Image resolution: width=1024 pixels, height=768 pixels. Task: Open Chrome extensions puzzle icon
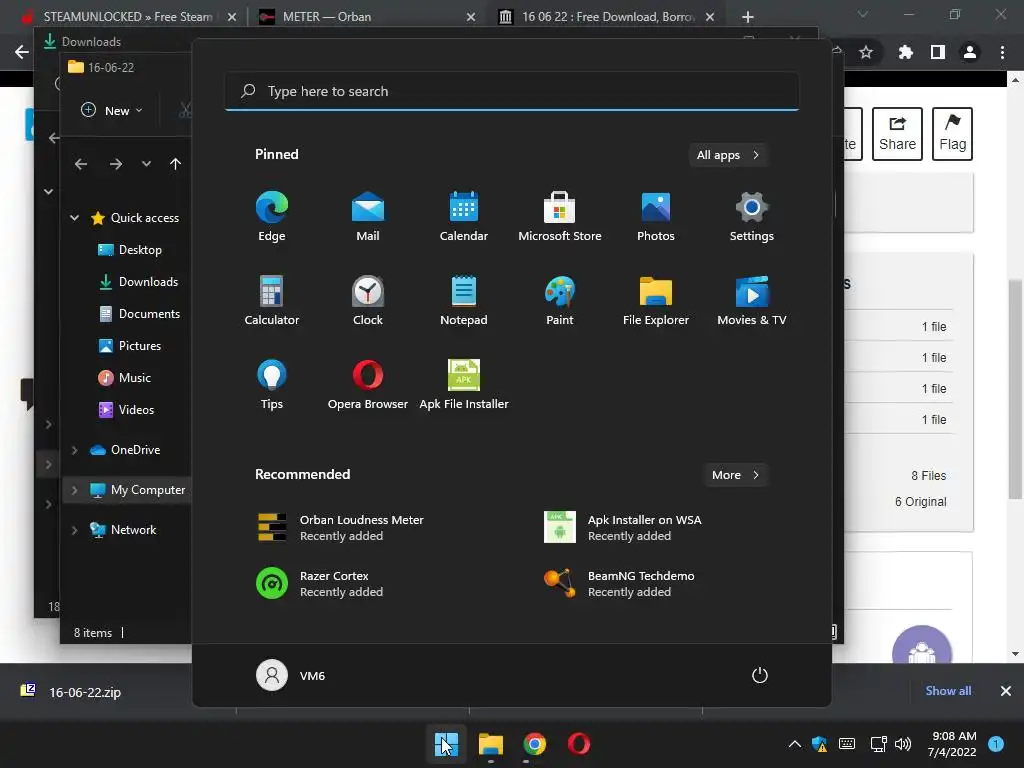pos(905,52)
